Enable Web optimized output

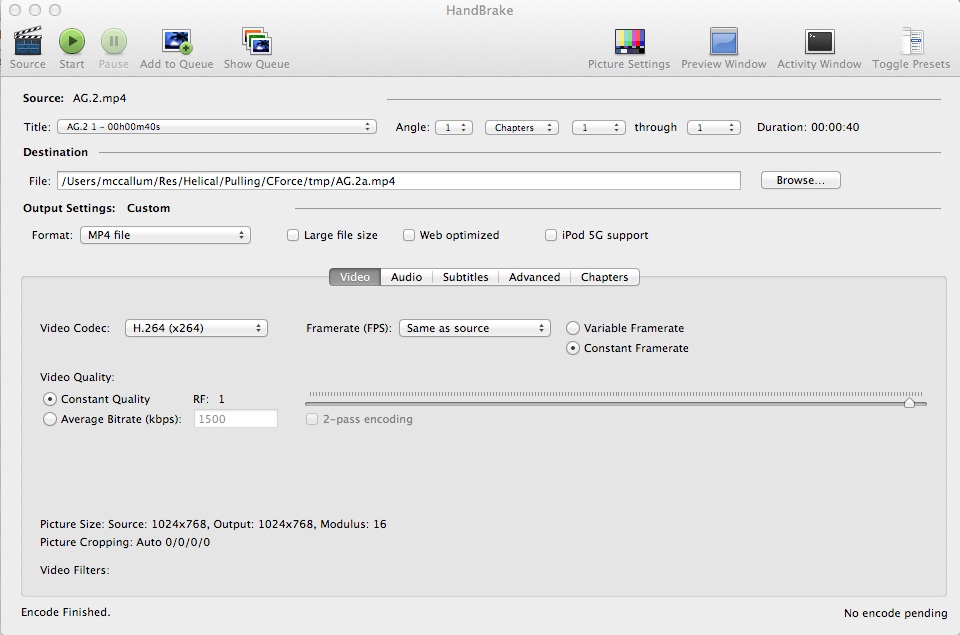409,235
